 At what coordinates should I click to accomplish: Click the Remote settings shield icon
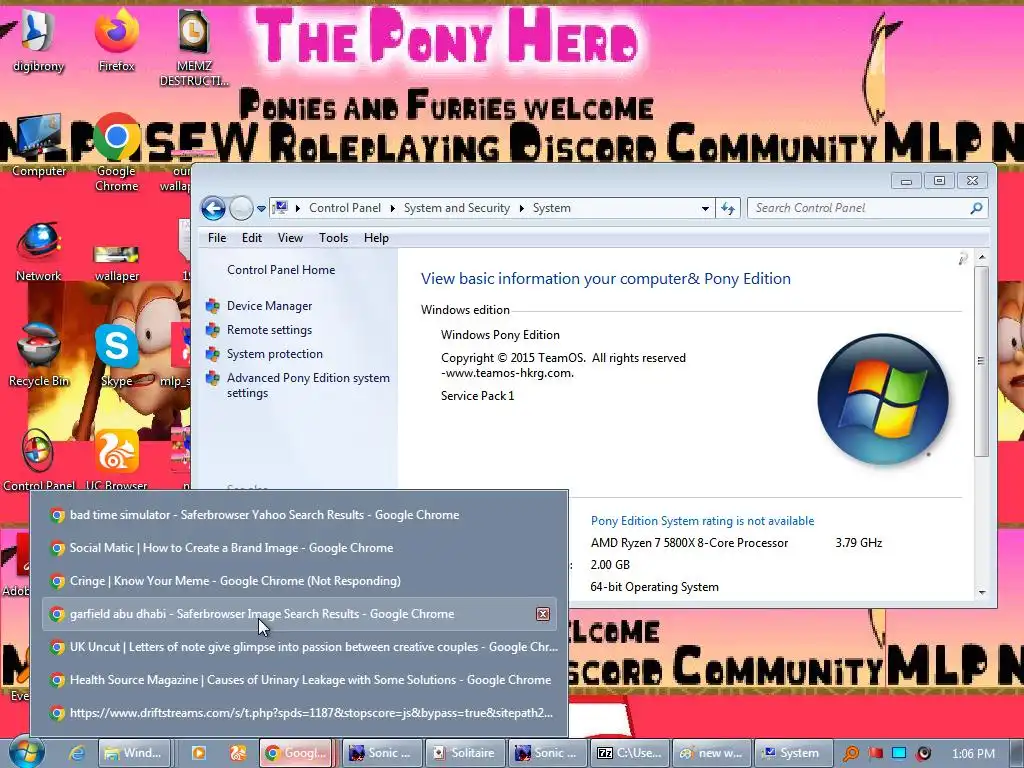tap(212, 330)
